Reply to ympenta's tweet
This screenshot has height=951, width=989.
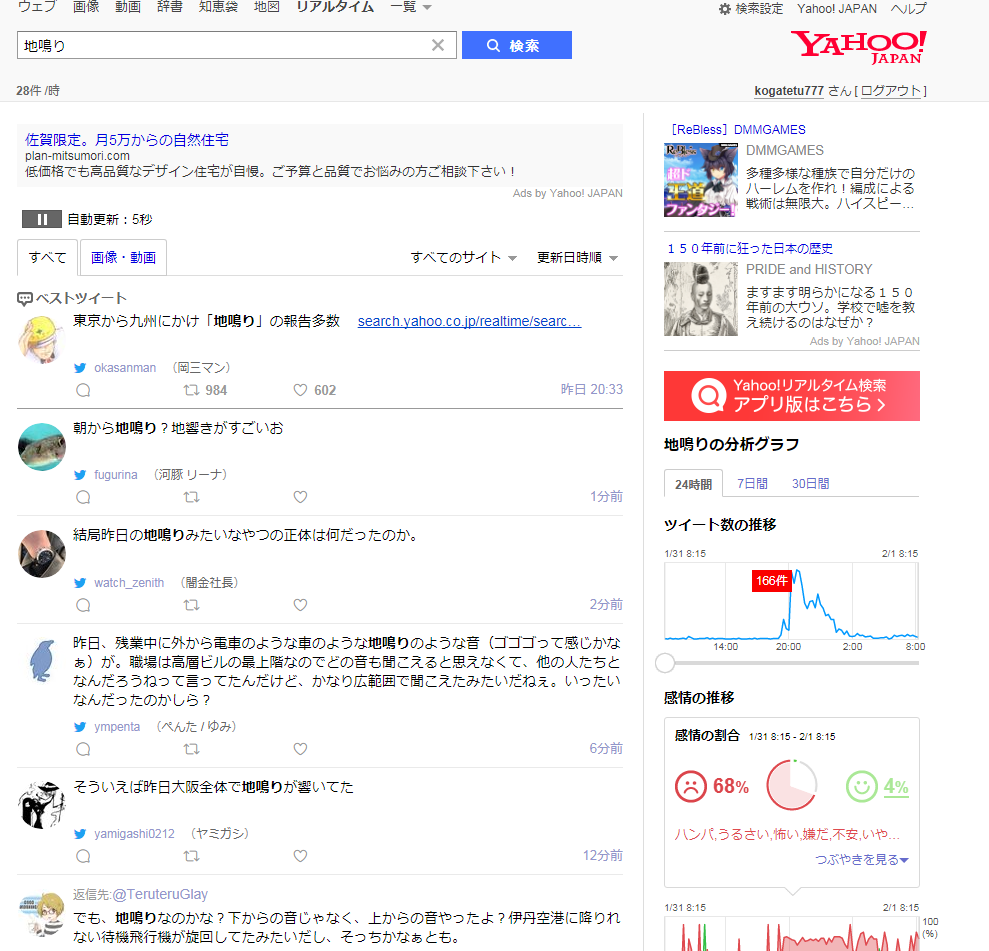tap(83, 749)
